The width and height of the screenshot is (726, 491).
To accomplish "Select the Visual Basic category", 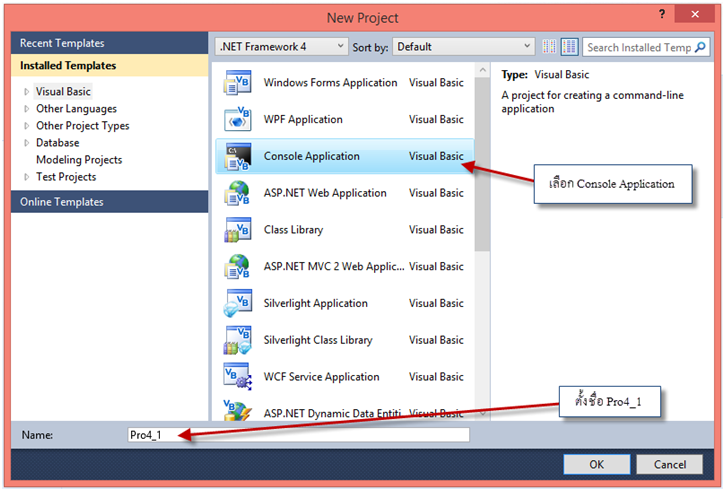I will pos(63,92).
